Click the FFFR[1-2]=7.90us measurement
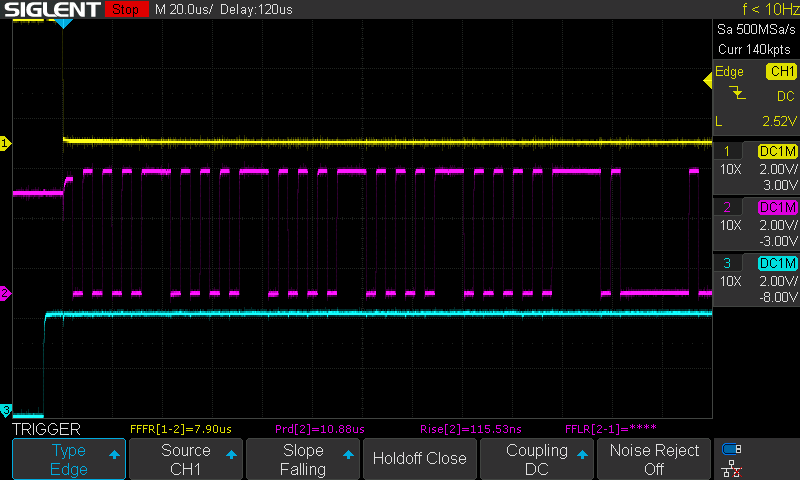Screen dimensions: 800x480 pos(181,429)
